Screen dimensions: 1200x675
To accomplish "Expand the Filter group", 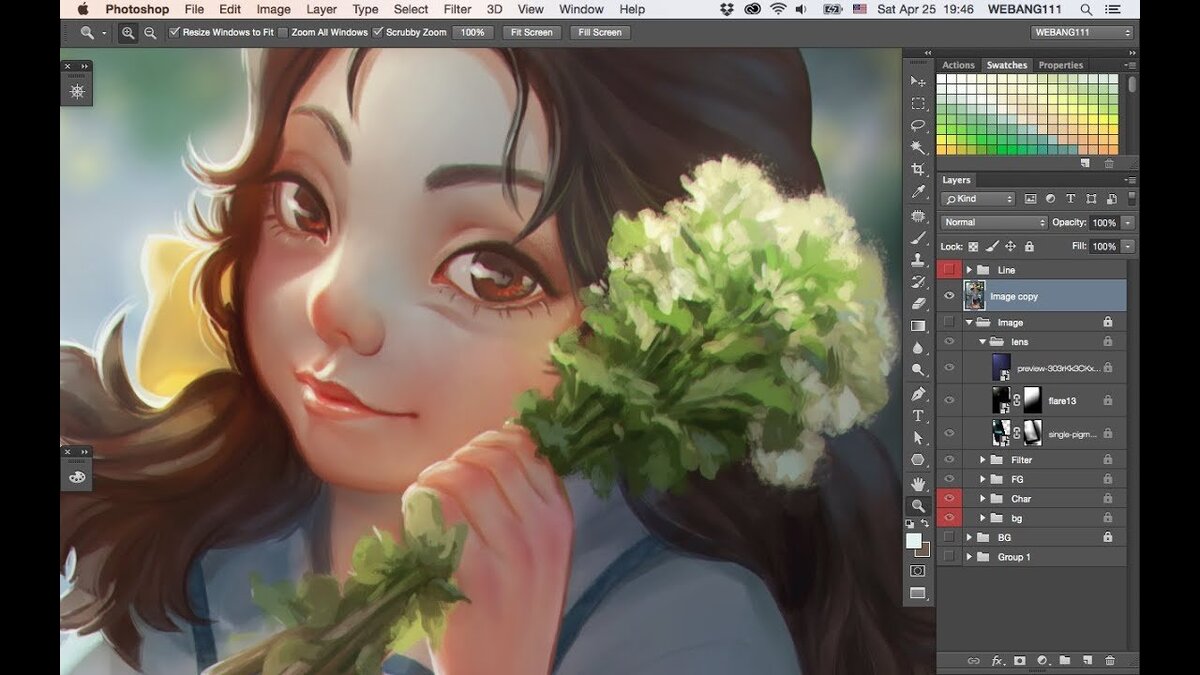I will [983, 460].
